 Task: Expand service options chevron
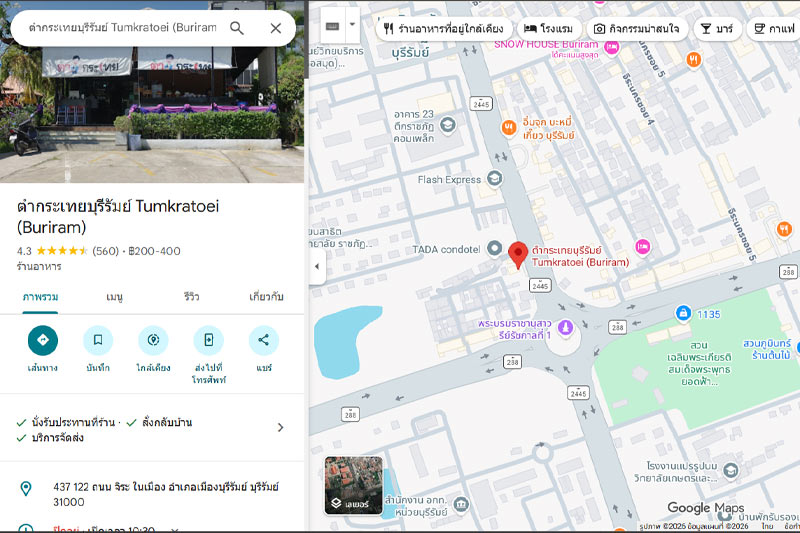click(280, 427)
